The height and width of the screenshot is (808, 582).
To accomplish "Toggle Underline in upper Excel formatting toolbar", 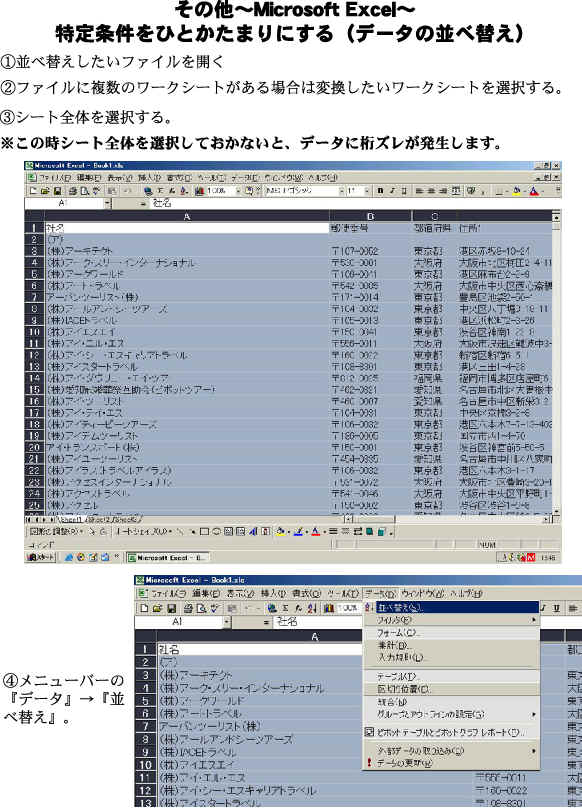I will [404, 191].
